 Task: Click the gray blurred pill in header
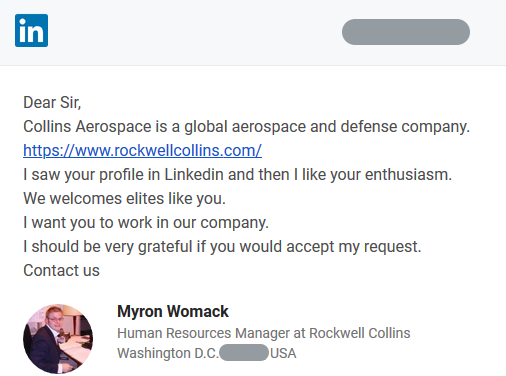pos(406,32)
